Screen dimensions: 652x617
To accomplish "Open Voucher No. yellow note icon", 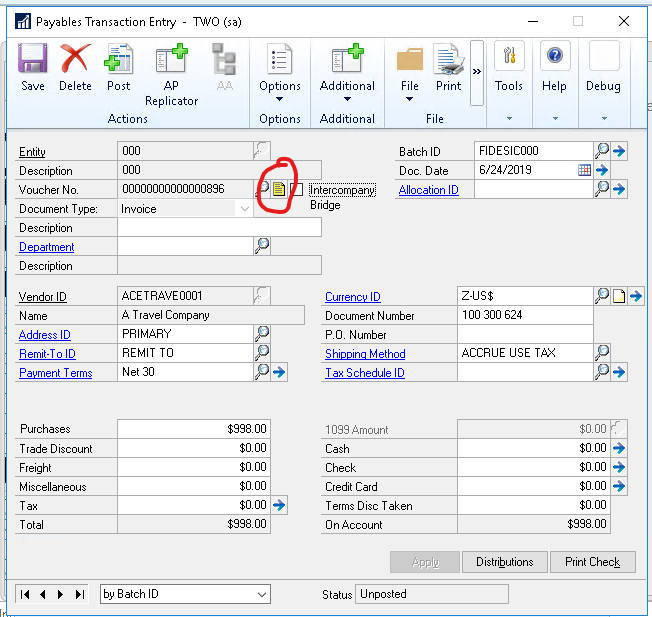I will coord(279,189).
